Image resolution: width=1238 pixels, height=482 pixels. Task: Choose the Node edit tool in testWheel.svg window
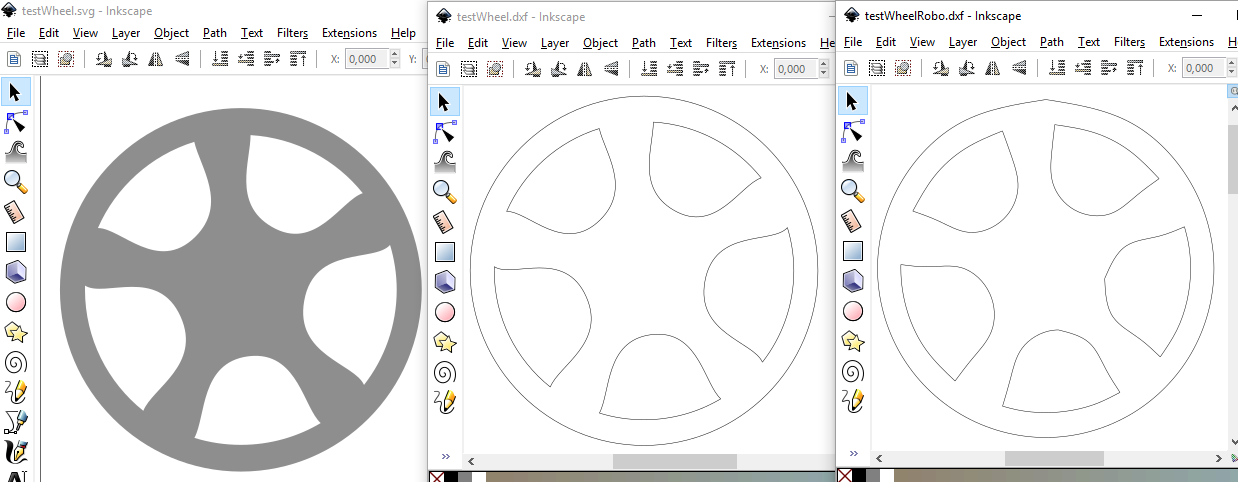[15, 122]
